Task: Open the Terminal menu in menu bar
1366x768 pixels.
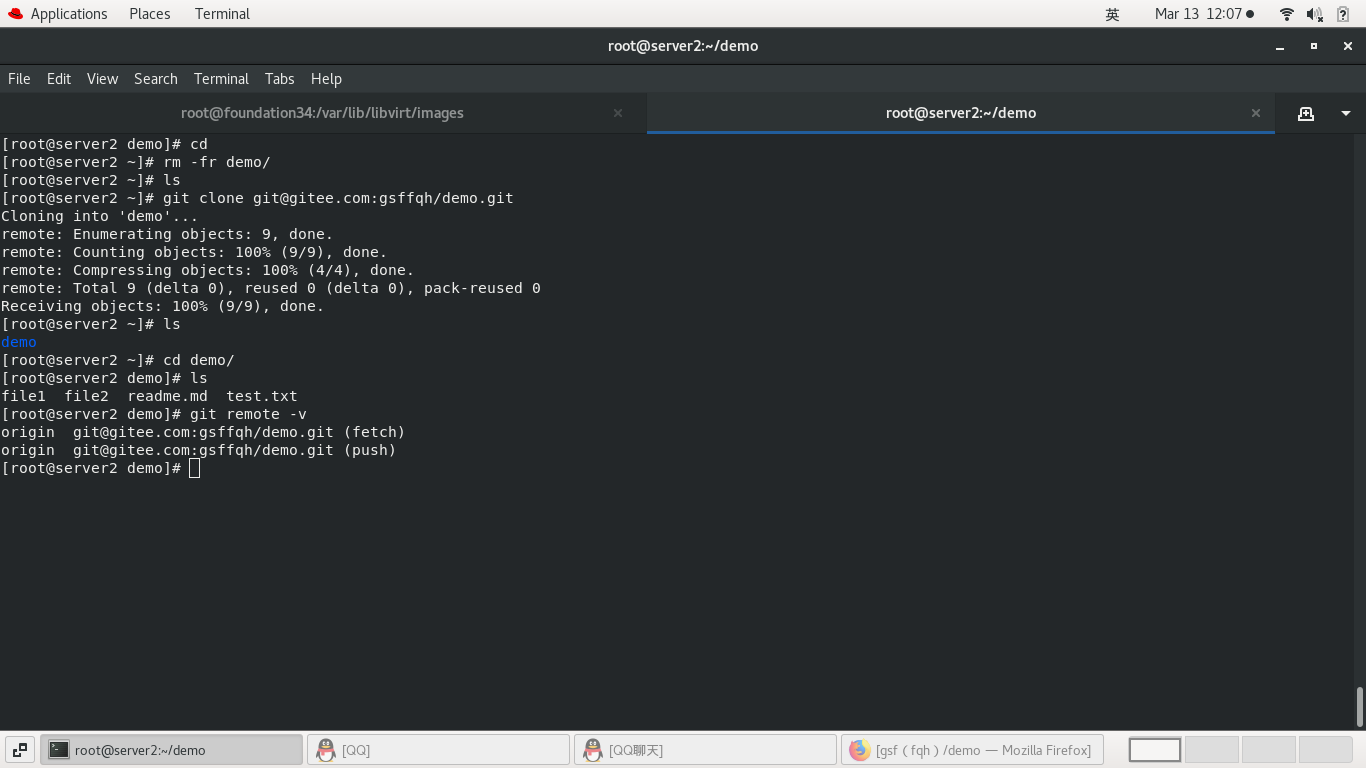Action: [x=221, y=79]
